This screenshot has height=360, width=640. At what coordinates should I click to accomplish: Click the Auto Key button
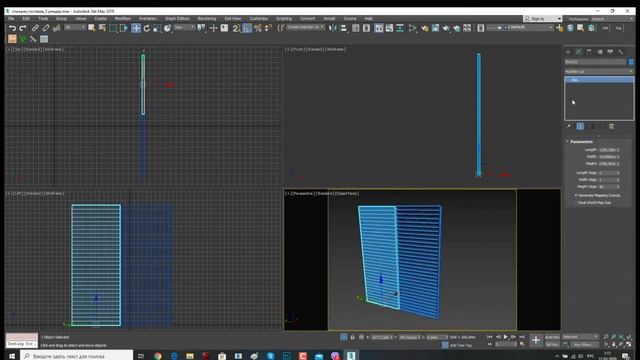[552, 337]
